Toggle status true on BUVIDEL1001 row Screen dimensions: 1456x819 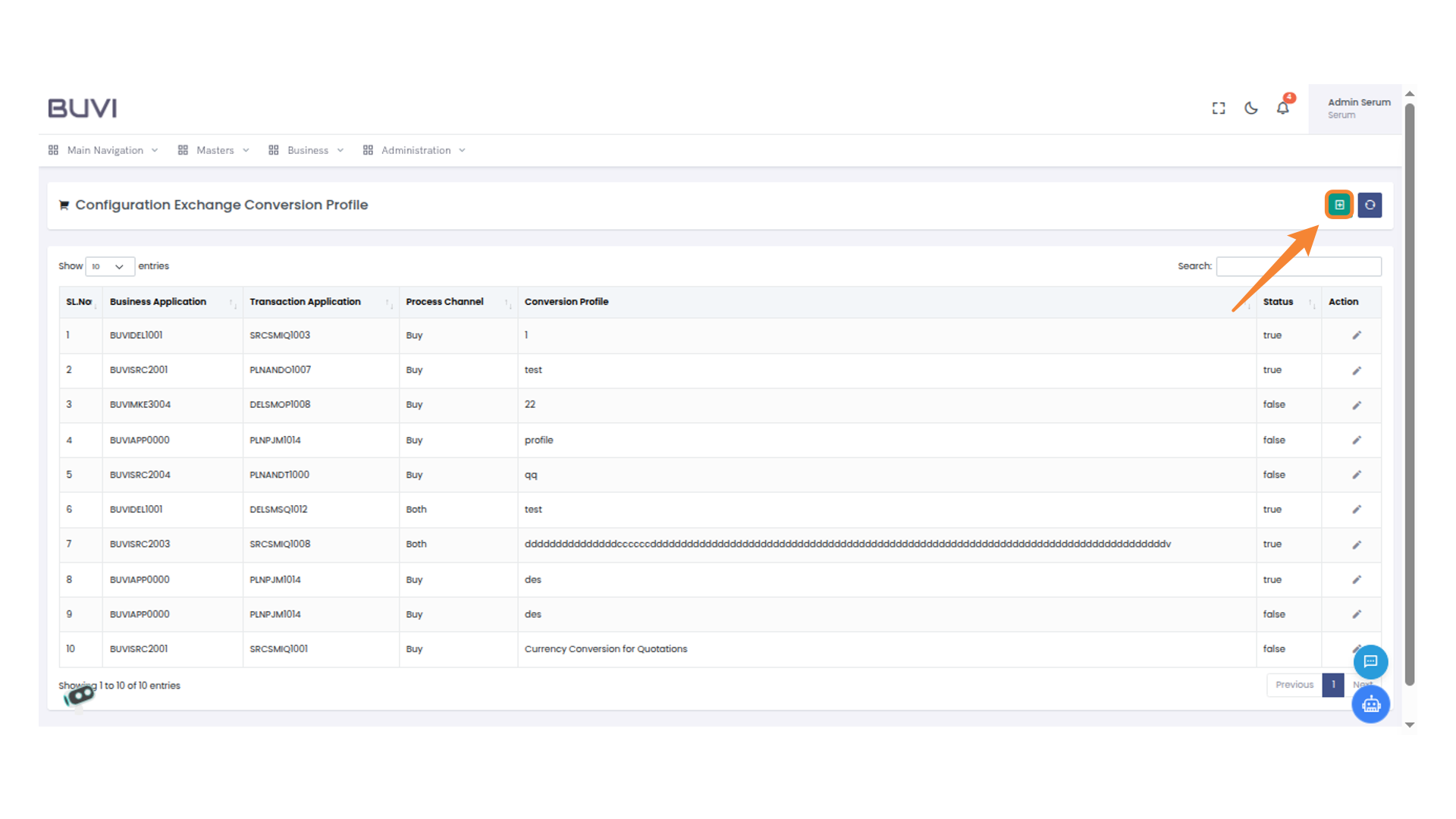(1272, 335)
